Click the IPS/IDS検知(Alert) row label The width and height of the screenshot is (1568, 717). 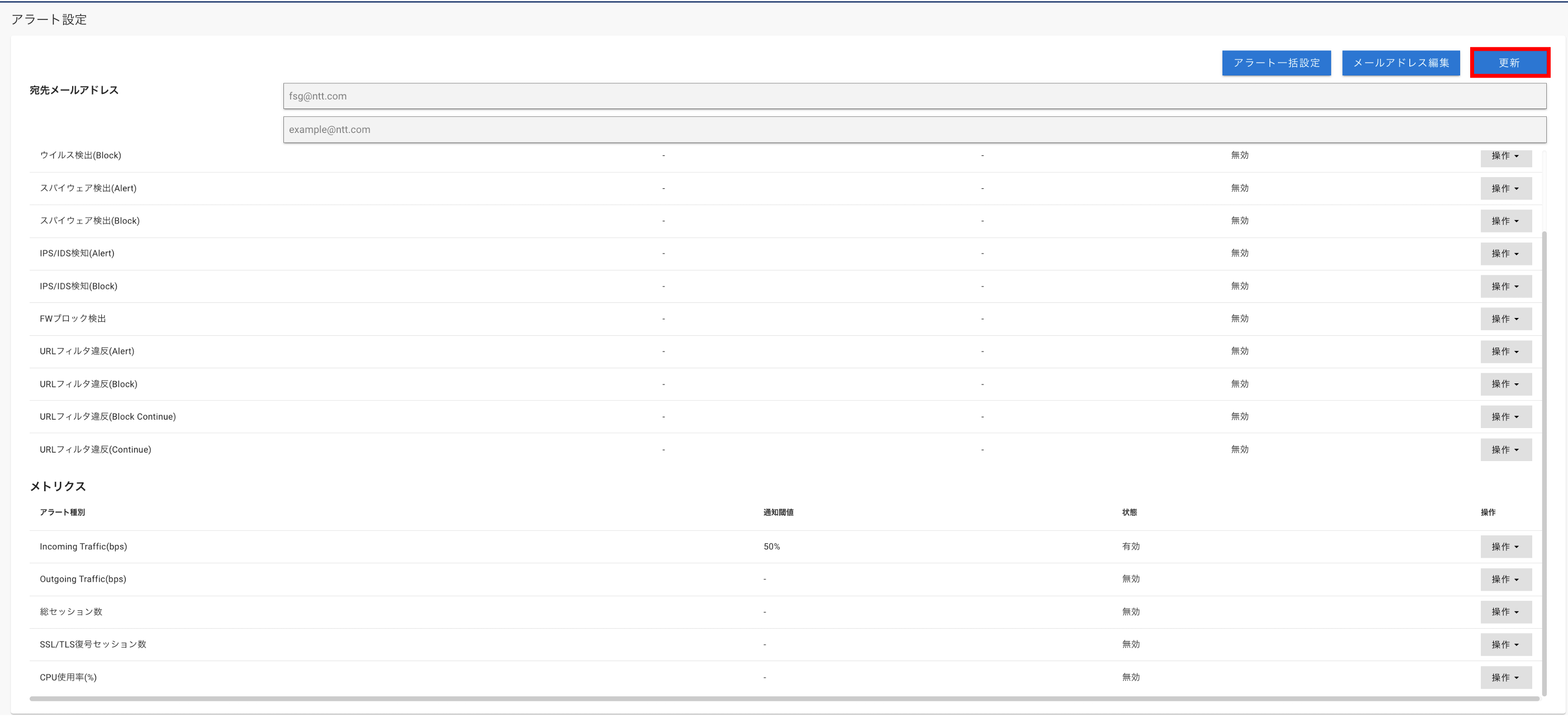77,253
